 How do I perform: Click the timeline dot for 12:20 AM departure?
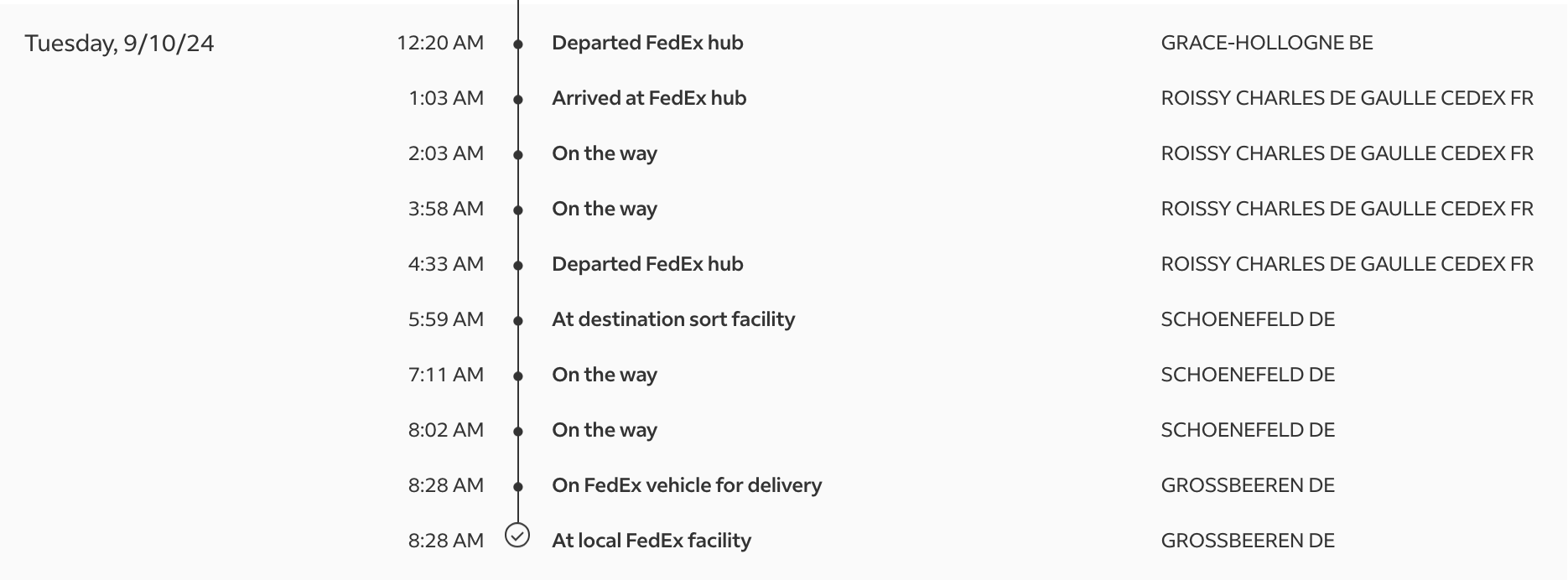(x=518, y=44)
